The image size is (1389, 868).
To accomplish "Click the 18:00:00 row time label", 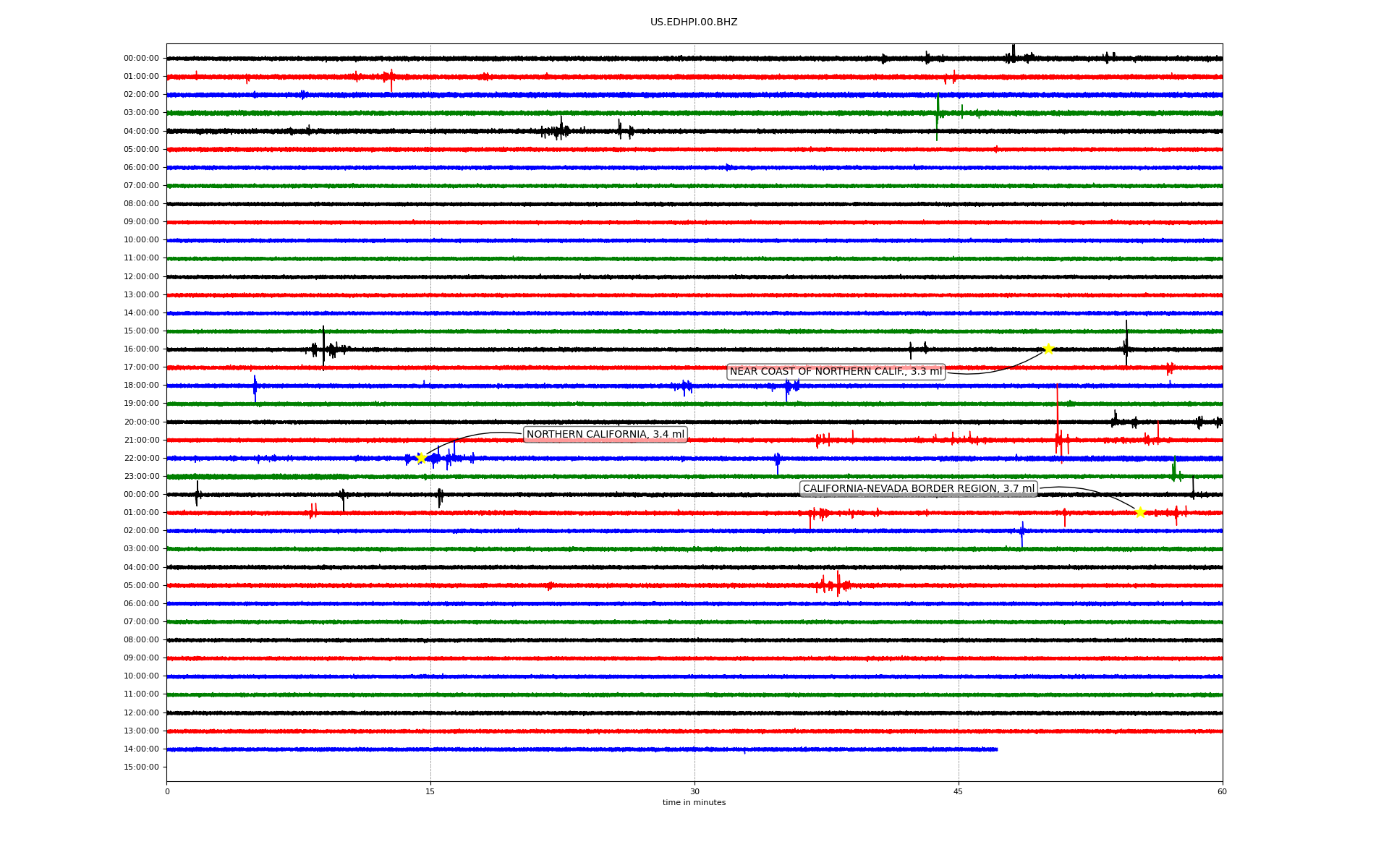I will (141, 386).
